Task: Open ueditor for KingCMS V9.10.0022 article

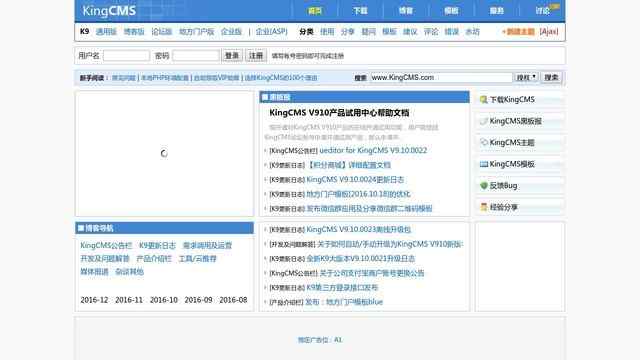Action: (x=373, y=151)
